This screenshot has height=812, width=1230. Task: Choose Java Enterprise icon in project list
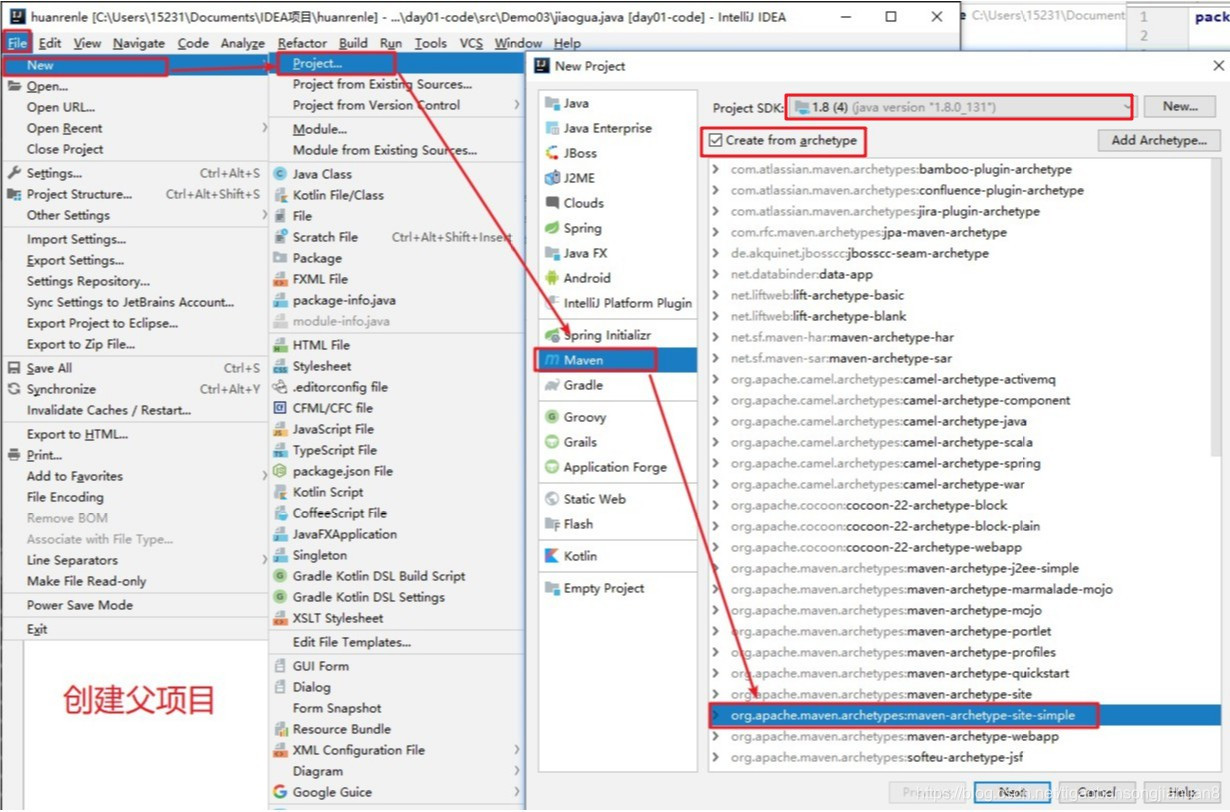551,128
